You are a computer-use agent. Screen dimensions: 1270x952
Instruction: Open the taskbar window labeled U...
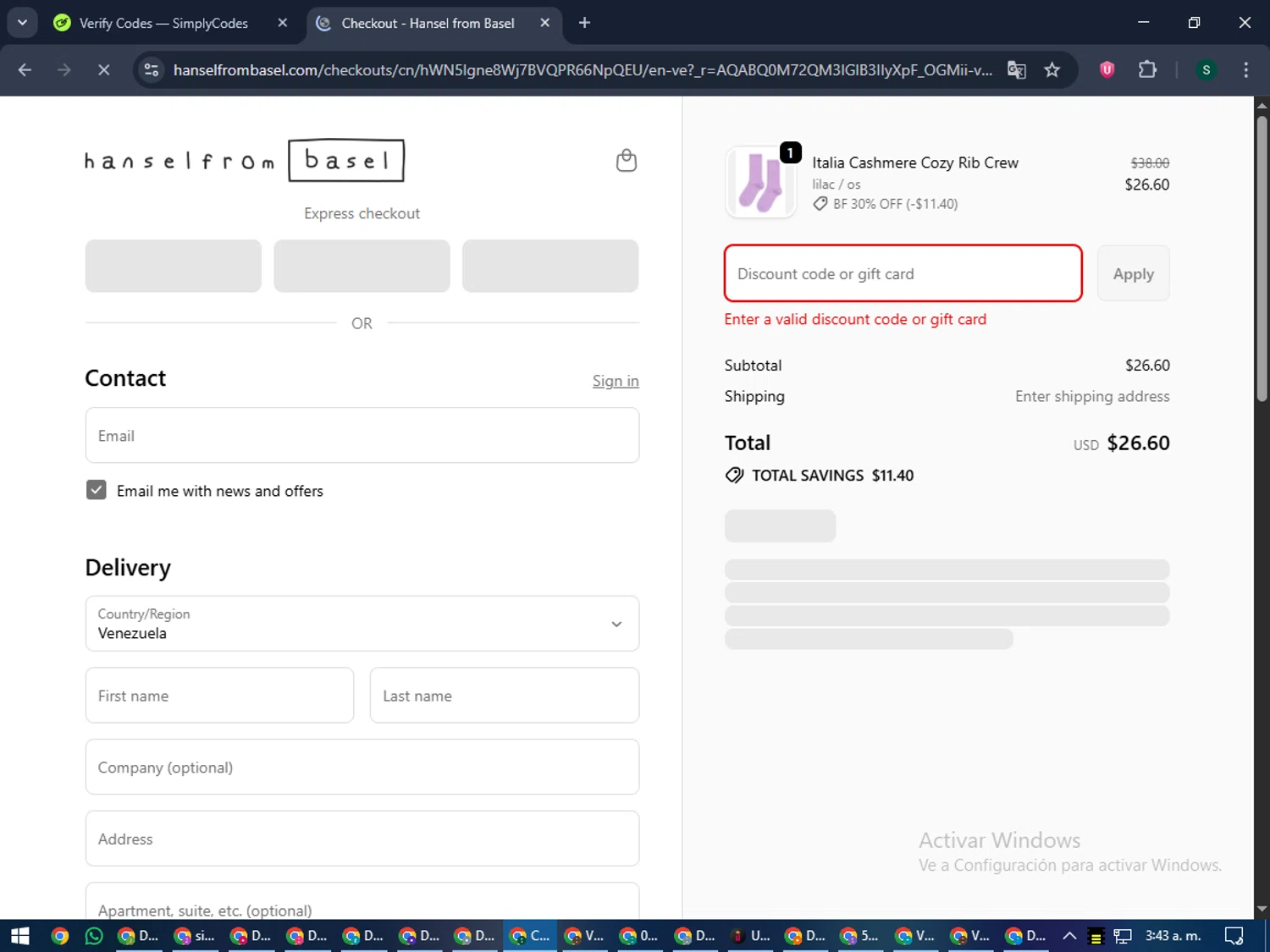[750, 936]
